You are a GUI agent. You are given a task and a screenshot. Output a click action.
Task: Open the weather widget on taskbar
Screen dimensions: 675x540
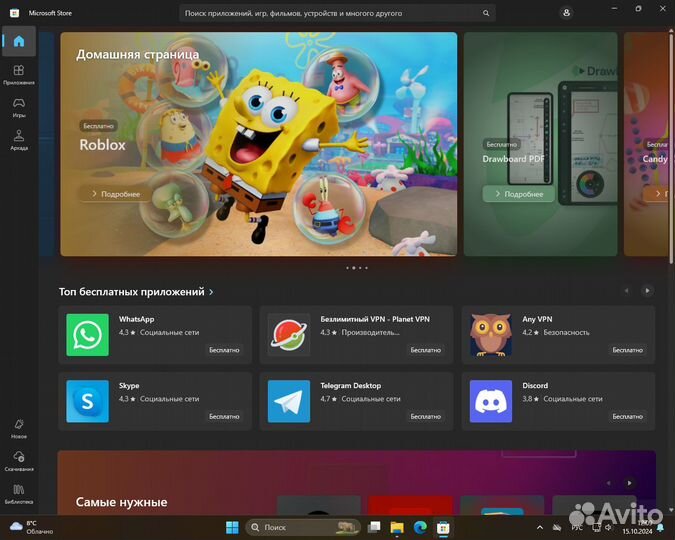pos(31,527)
